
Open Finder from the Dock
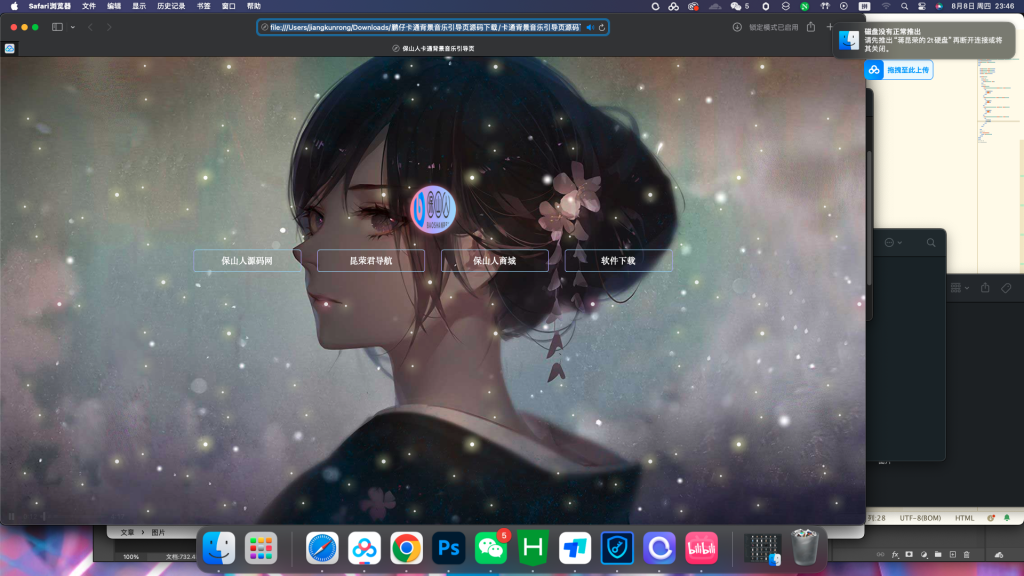(x=219, y=547)
